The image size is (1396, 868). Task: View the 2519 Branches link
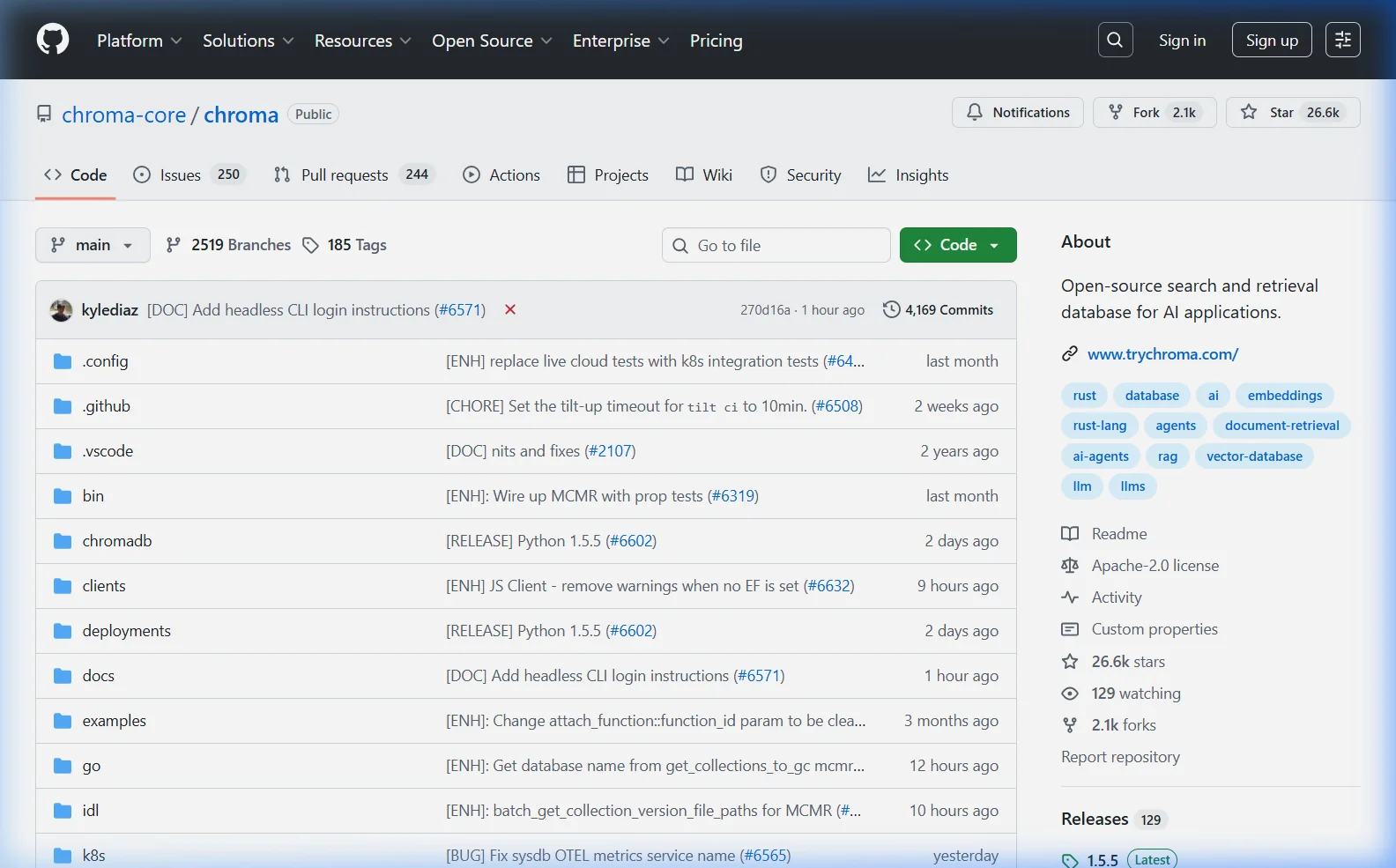pos(228,245)
